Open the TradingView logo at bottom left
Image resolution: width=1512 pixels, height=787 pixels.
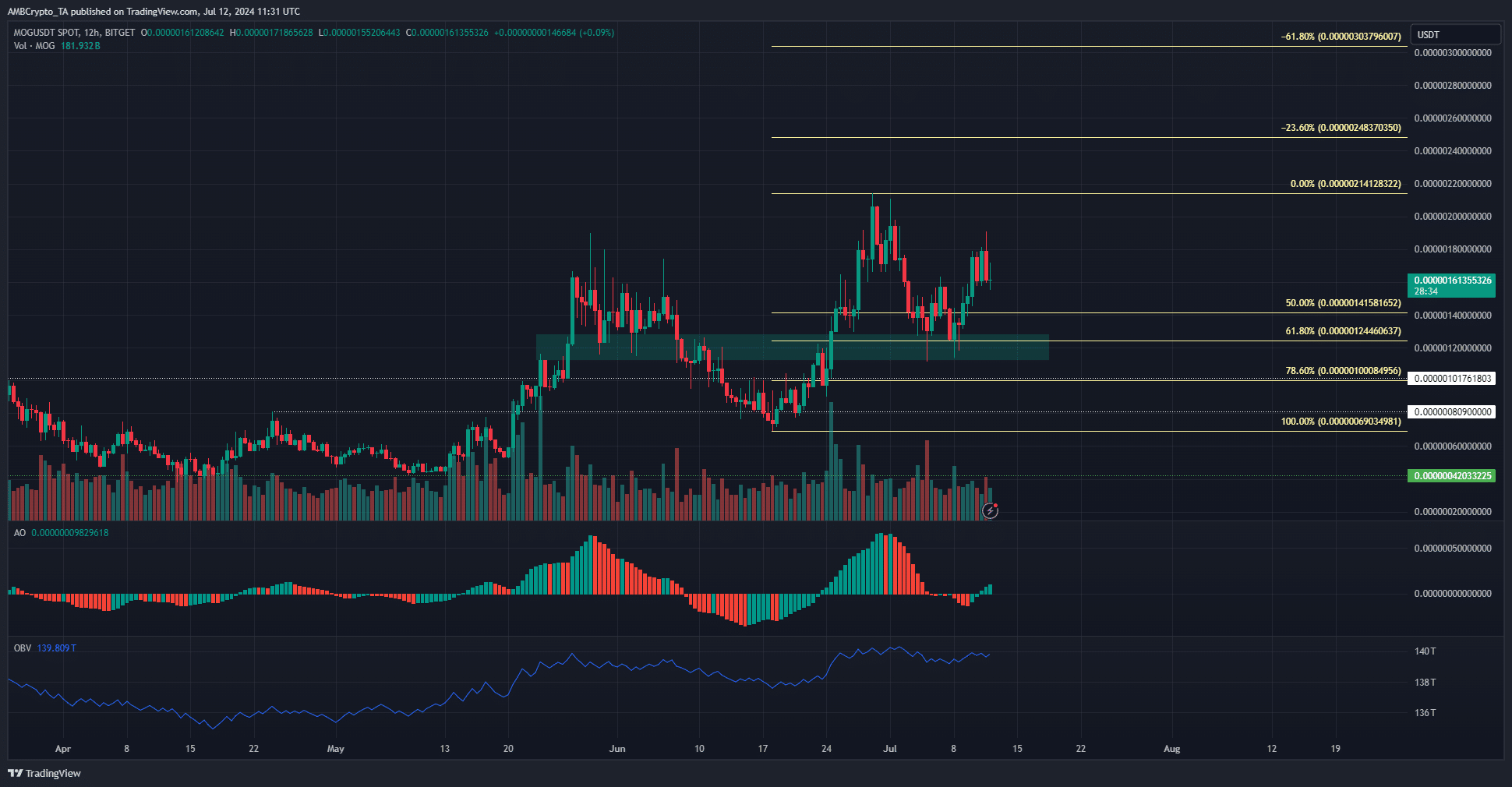pos(44,773)
